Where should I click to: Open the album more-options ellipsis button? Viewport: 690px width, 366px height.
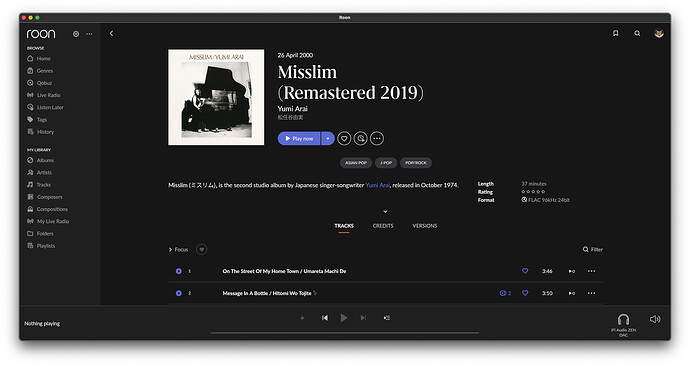[x=377, y=139]
